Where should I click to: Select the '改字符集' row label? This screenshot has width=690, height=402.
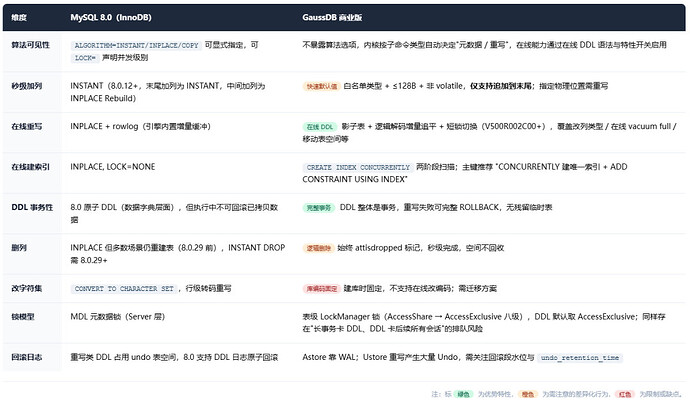click(x=26, y=288)
